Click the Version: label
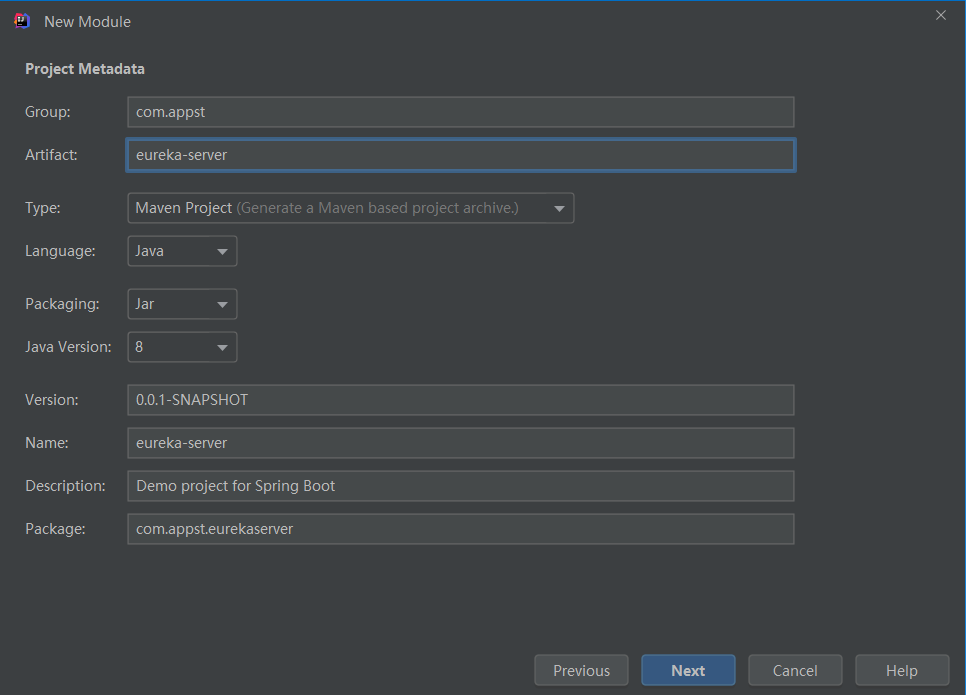The height and width of the screenshot is (695, 966). [x=52, y=400]
